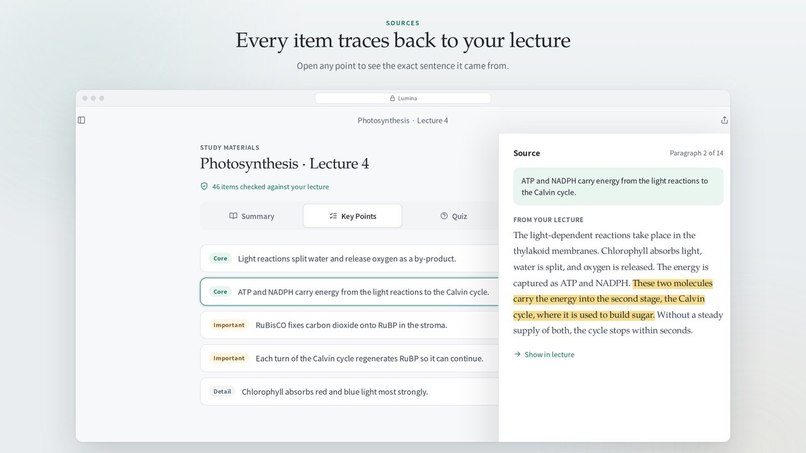The width and height of the screenshot is (806, 453).
Task: Click the SOURCES section label
Action: click(403, 23)
